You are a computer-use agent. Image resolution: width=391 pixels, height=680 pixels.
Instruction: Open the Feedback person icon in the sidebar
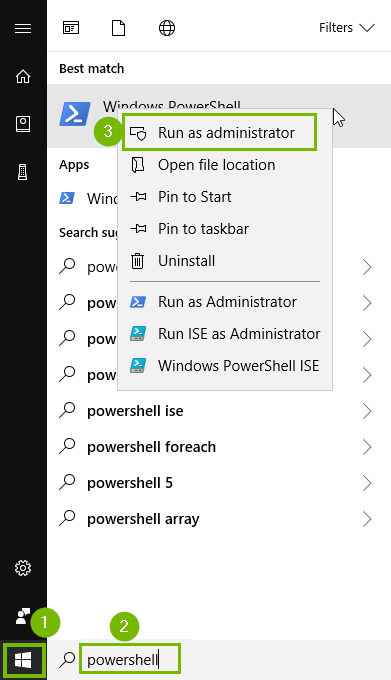(x=23, y=615)
